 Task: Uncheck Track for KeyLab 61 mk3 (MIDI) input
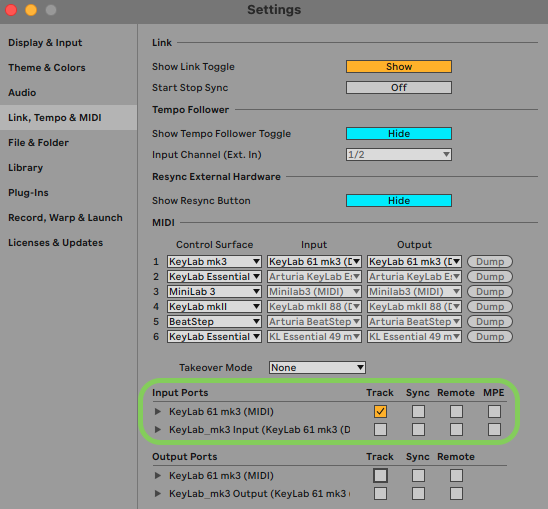380,411
